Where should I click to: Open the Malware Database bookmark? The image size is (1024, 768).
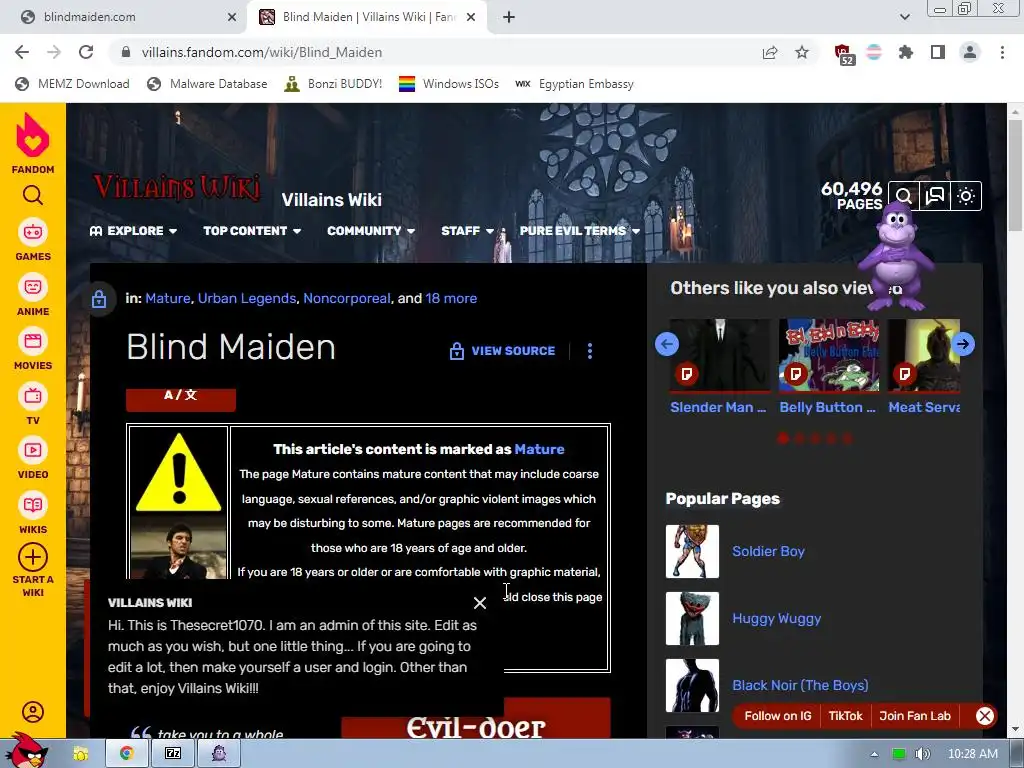point(207,84)
